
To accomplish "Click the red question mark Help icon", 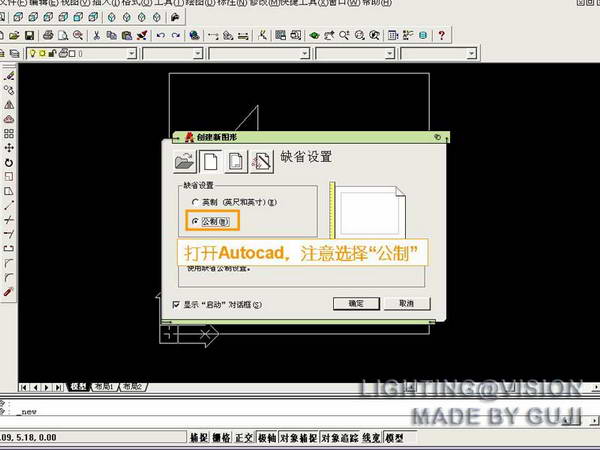I will [442, 36].
